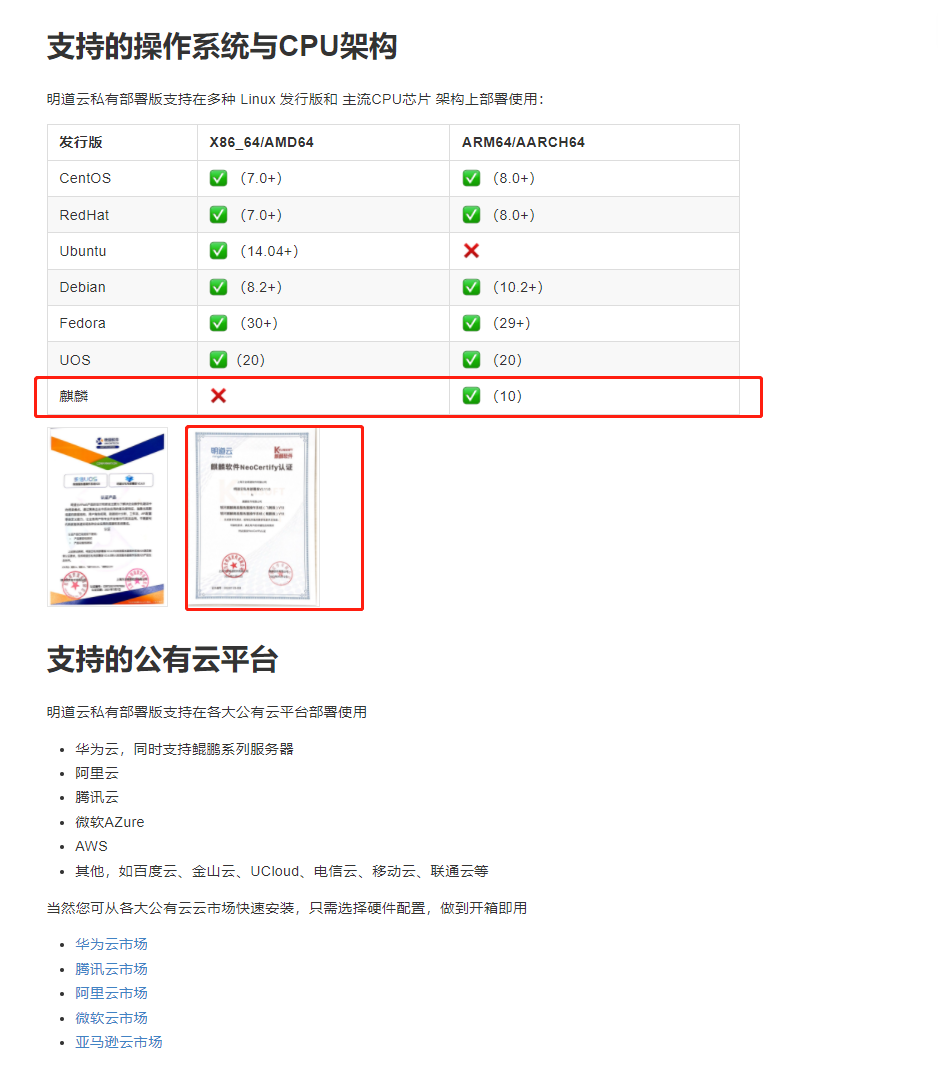Go to the 亚马逊云市场 link

[118, 1042]
